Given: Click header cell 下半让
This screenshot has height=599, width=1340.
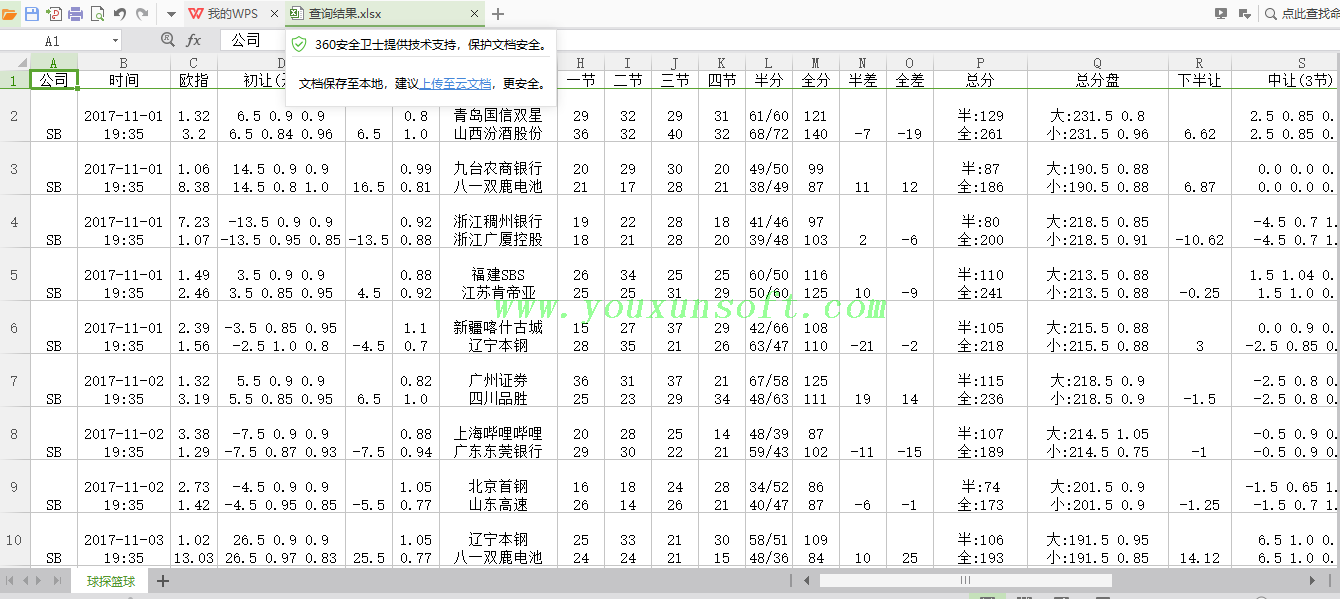Looking at the screenshot, I should [1199, 80].
